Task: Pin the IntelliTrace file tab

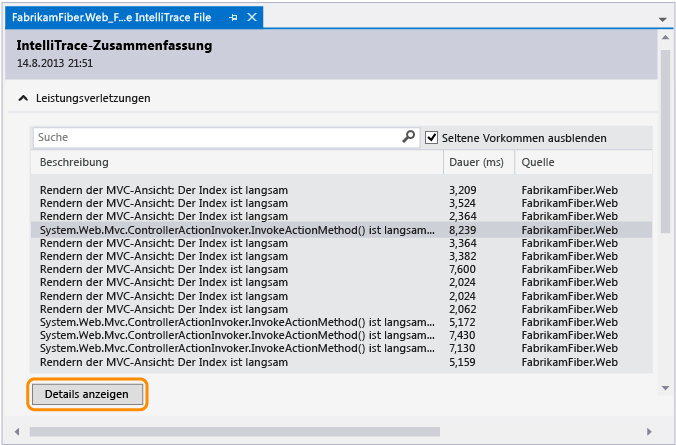Action: pyautogui.click(x=233, y=18)
